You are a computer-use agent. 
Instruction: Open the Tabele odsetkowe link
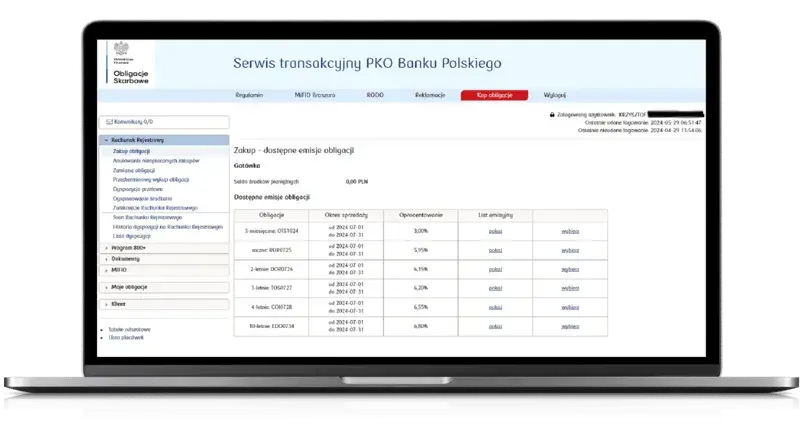pyautogui.click(x=130, y=330)
